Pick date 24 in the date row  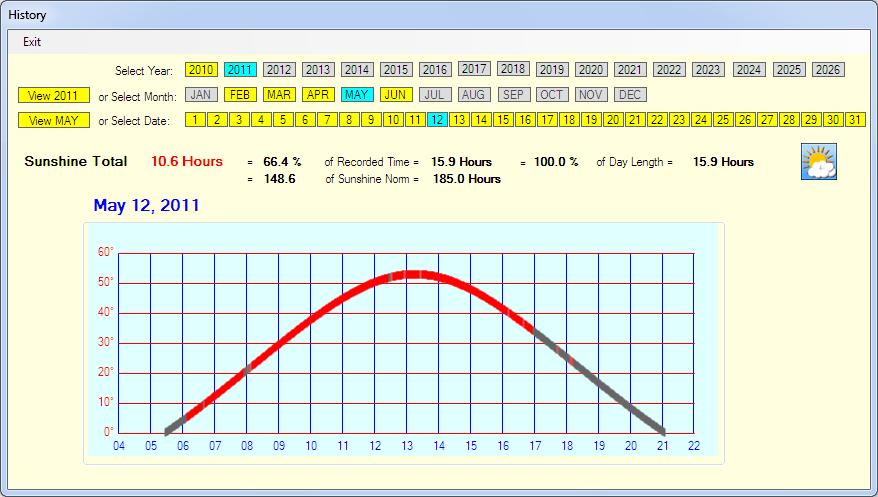tap(701, 120)
